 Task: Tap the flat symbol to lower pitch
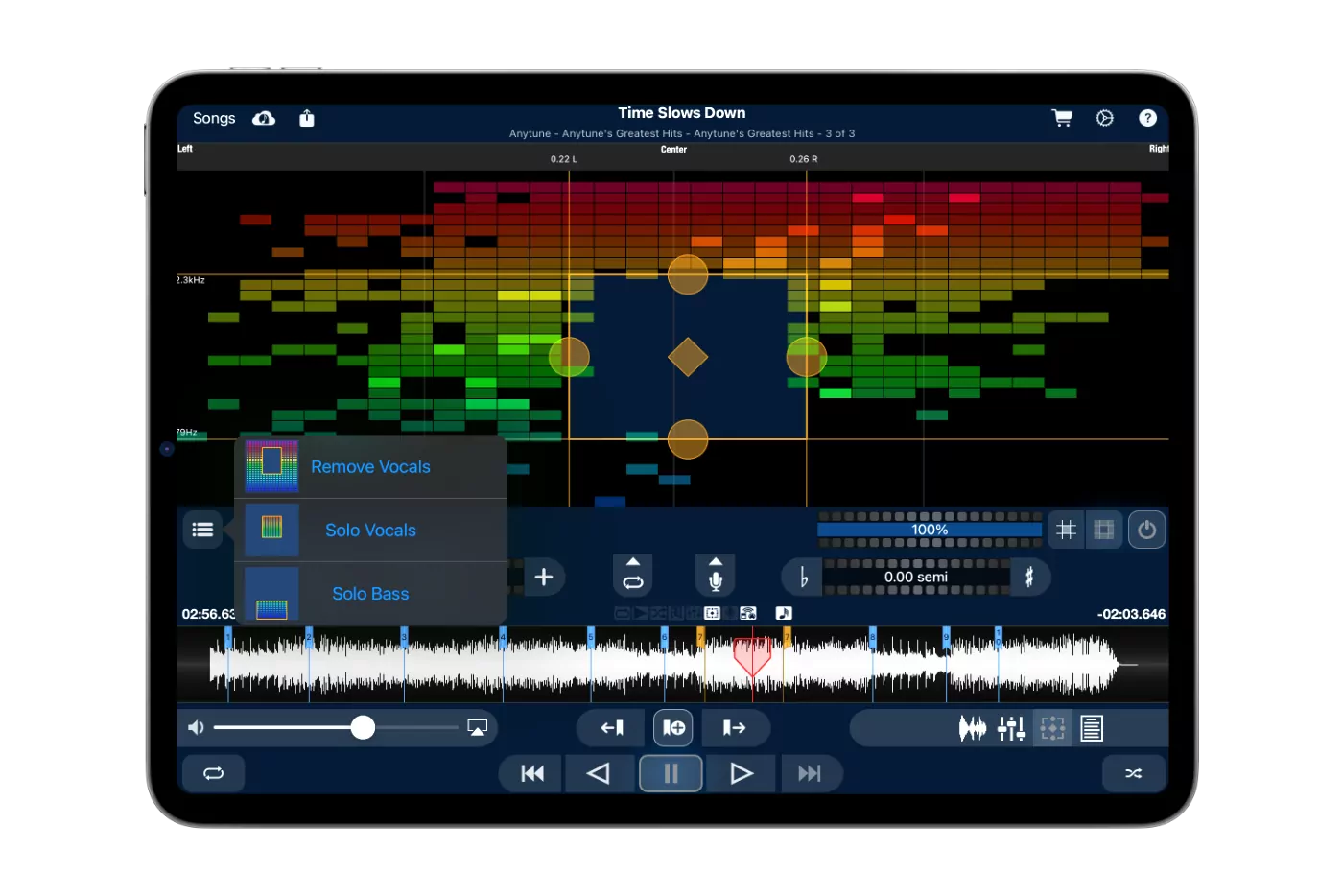click(x=802, y=578)
